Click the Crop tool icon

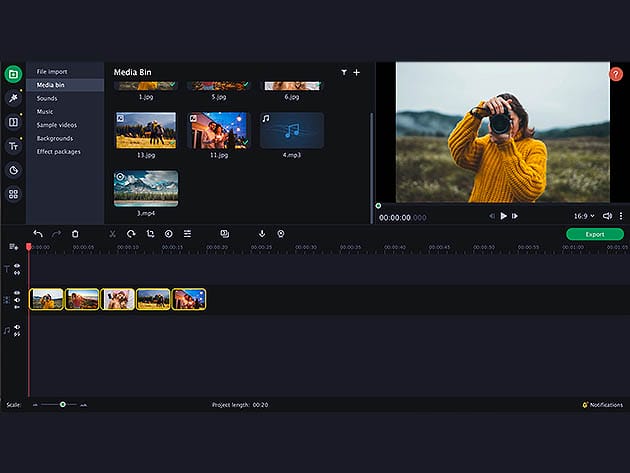(150, 234)
